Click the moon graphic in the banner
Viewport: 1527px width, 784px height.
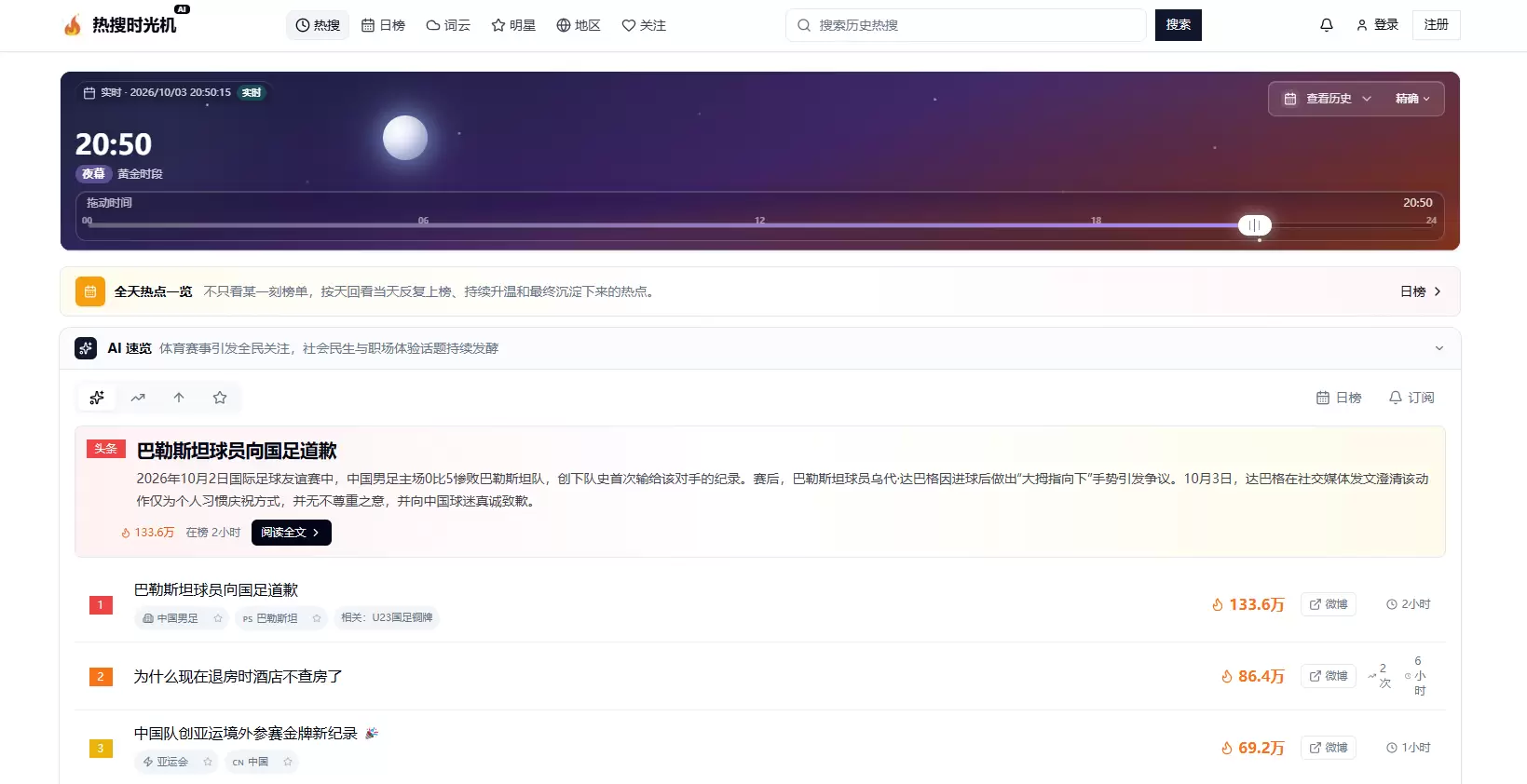(x=405, y=138)
